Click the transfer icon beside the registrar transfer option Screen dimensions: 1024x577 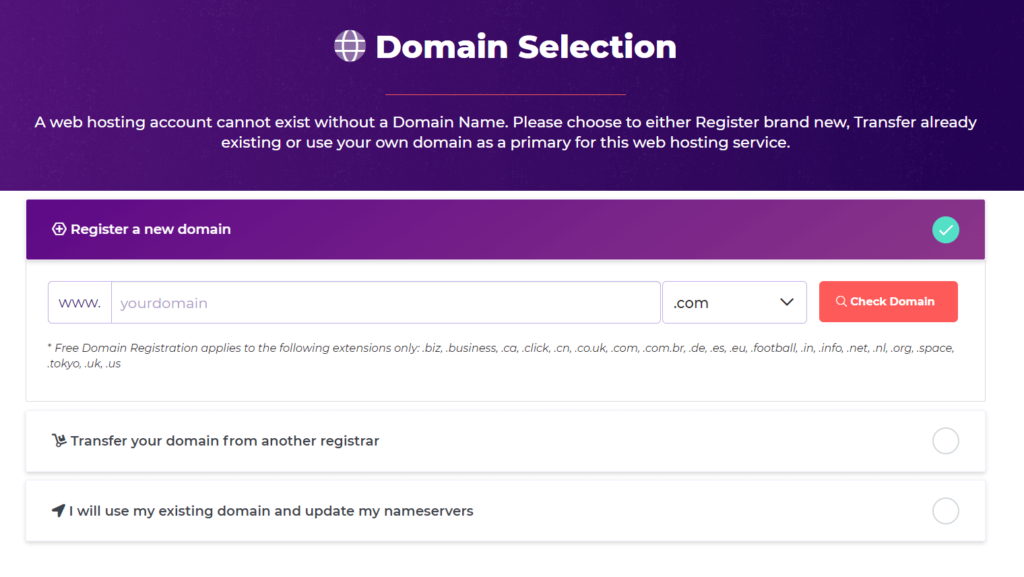tap(59, 440)
